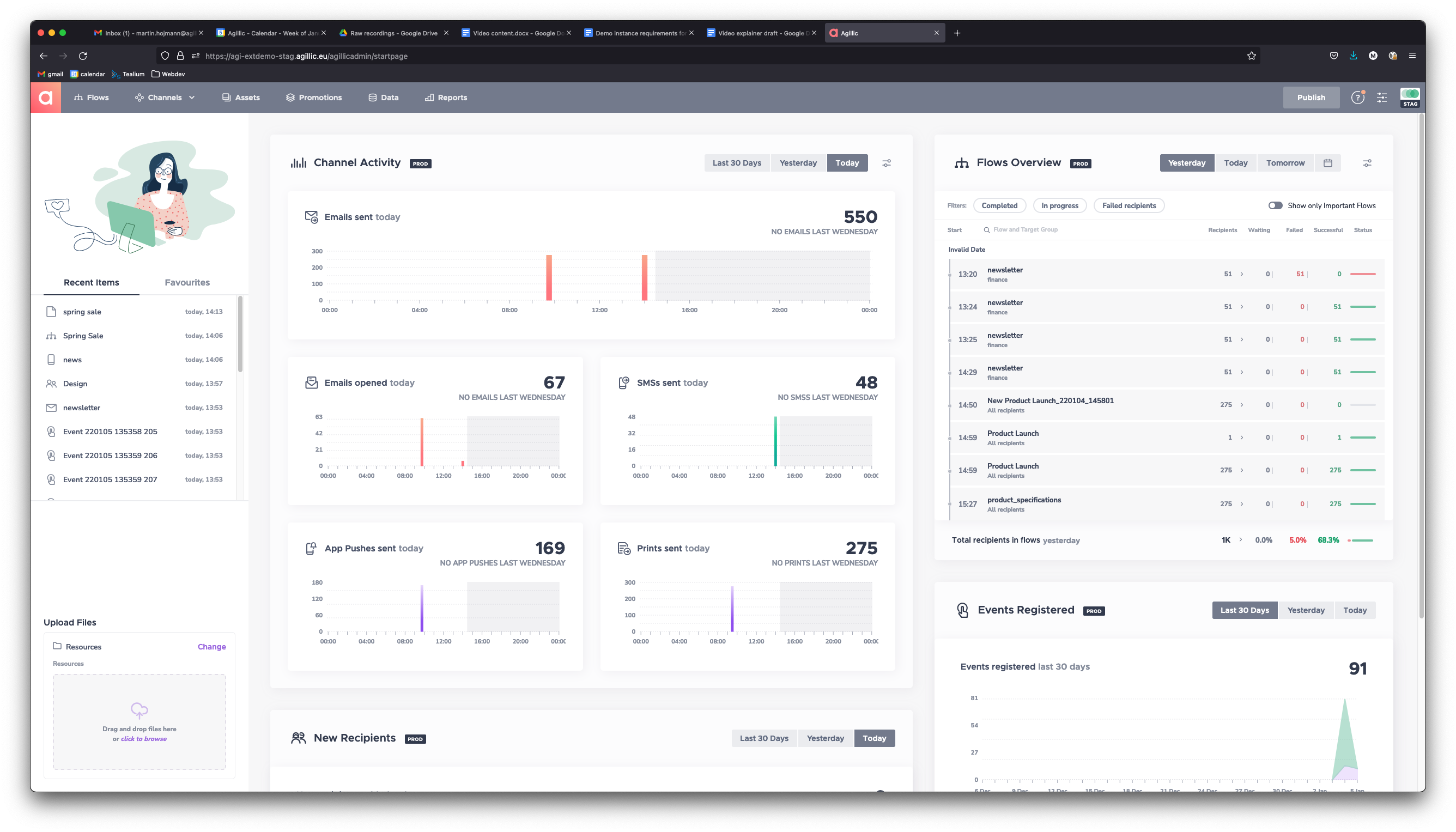Toggle Show only Important Flows switch

coord(1275,206)
